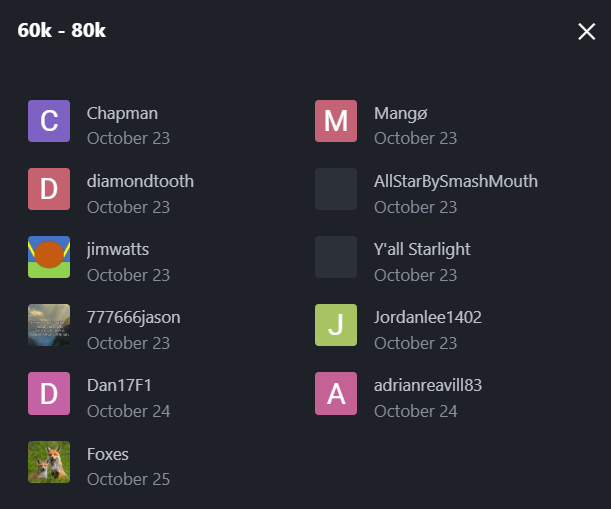Viewport: 611px width, 509px height.
Task: Click AllStarBySmashMouth's dark blank avatar
Action: pos(336,189)
